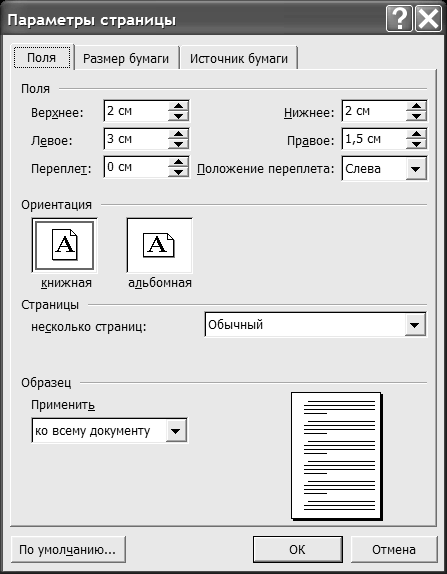
Task: Click the Левое margin input field
Action: (x=137, y=139)
